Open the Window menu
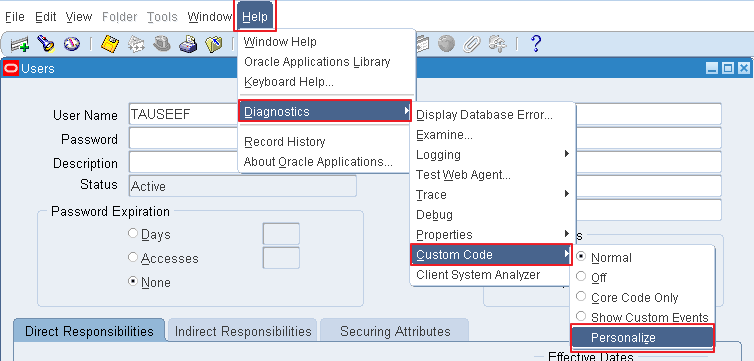The height and width of the screenshot is (361, 754). click(x=210, y=17)
